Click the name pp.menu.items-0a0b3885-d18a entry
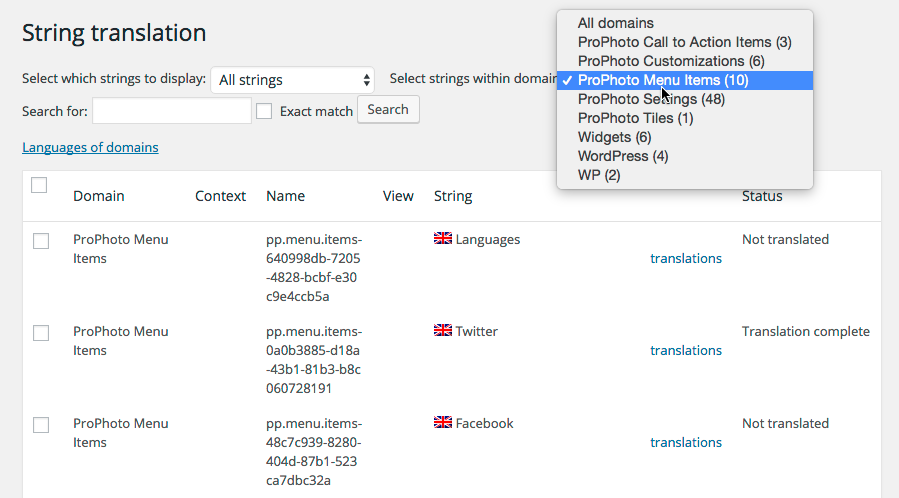The image size is (899, 498). point(314,360)
